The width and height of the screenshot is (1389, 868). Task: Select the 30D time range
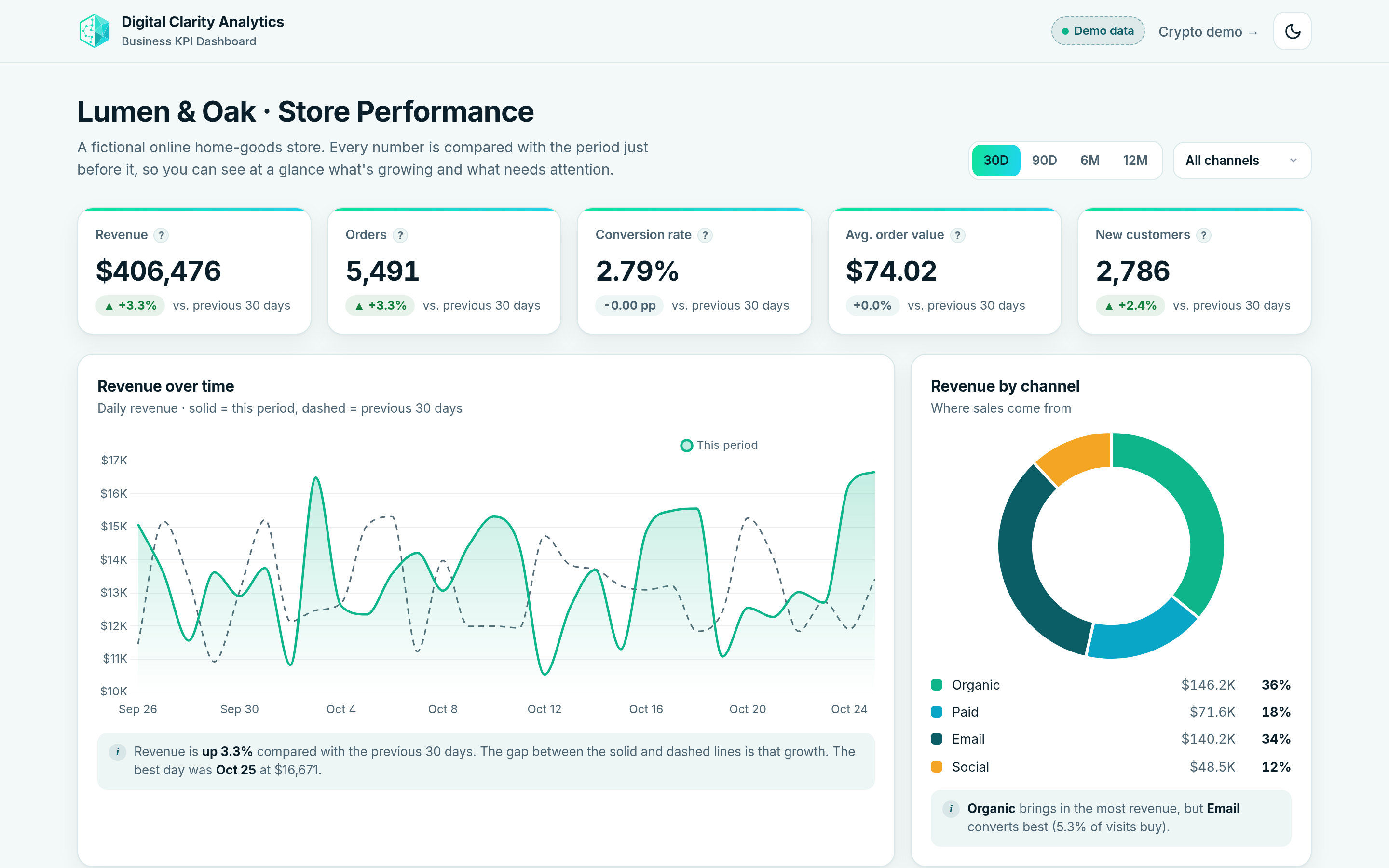click(x=996, y=161)
